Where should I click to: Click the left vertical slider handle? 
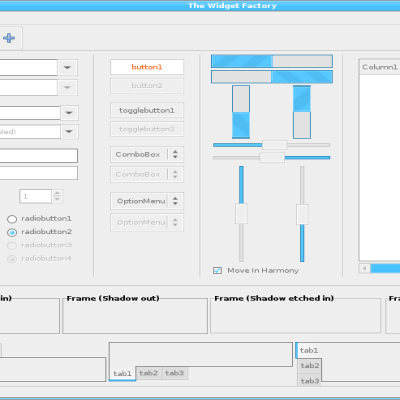(x=241, y=214)
